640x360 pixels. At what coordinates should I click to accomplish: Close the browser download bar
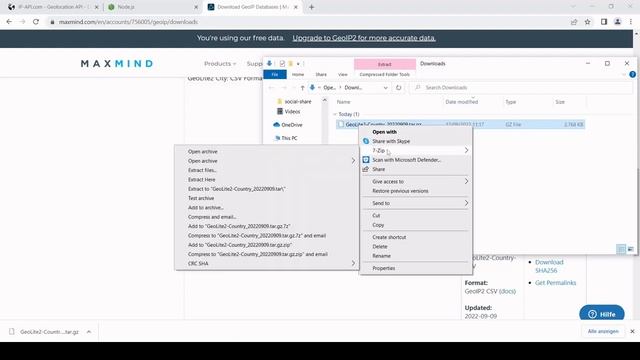(x=632, y=331)
